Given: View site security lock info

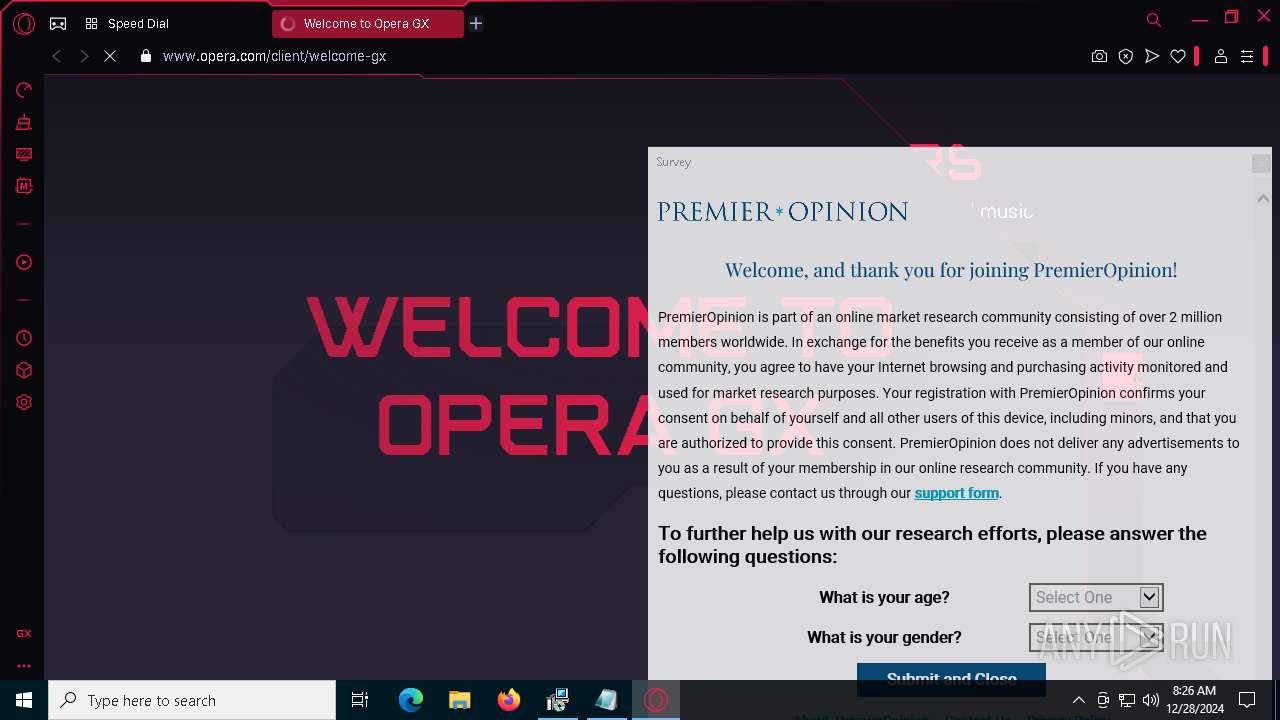Looking at the screenshot, I should click(x=146, y=56).
